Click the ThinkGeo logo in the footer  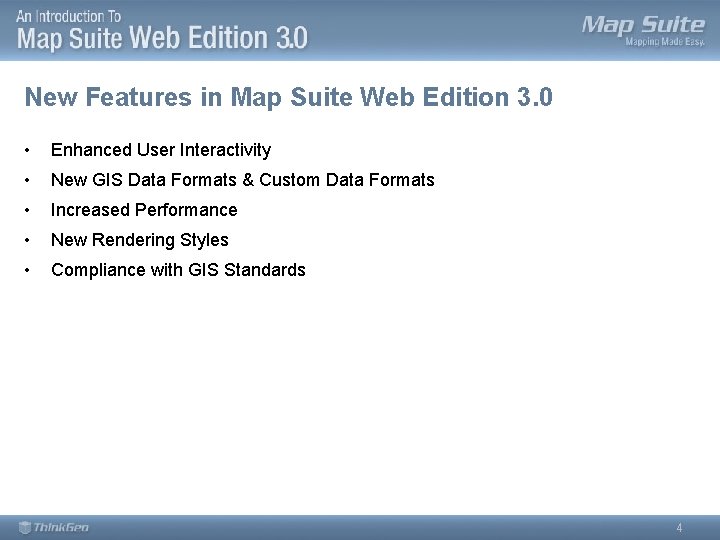[53, 527]
